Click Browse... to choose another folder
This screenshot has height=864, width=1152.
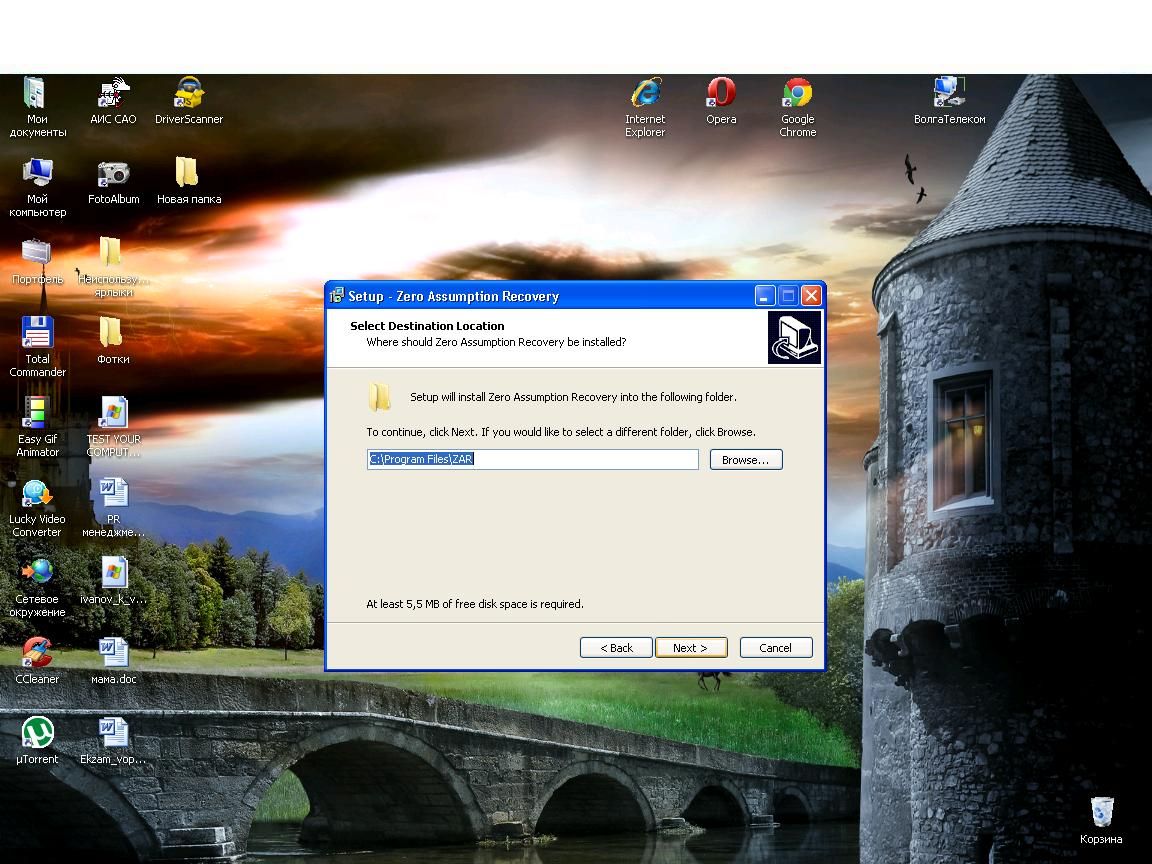click(746, 460)
